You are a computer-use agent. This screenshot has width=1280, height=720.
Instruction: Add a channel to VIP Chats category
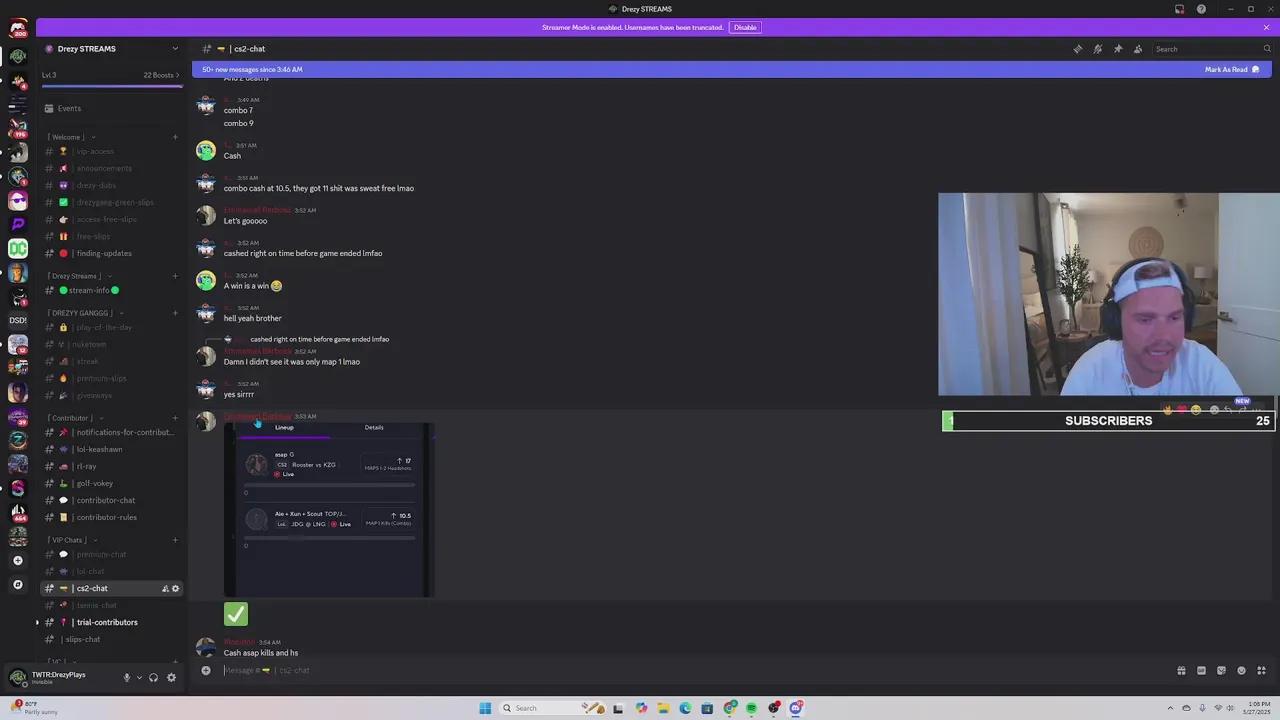tap(175, 540)
